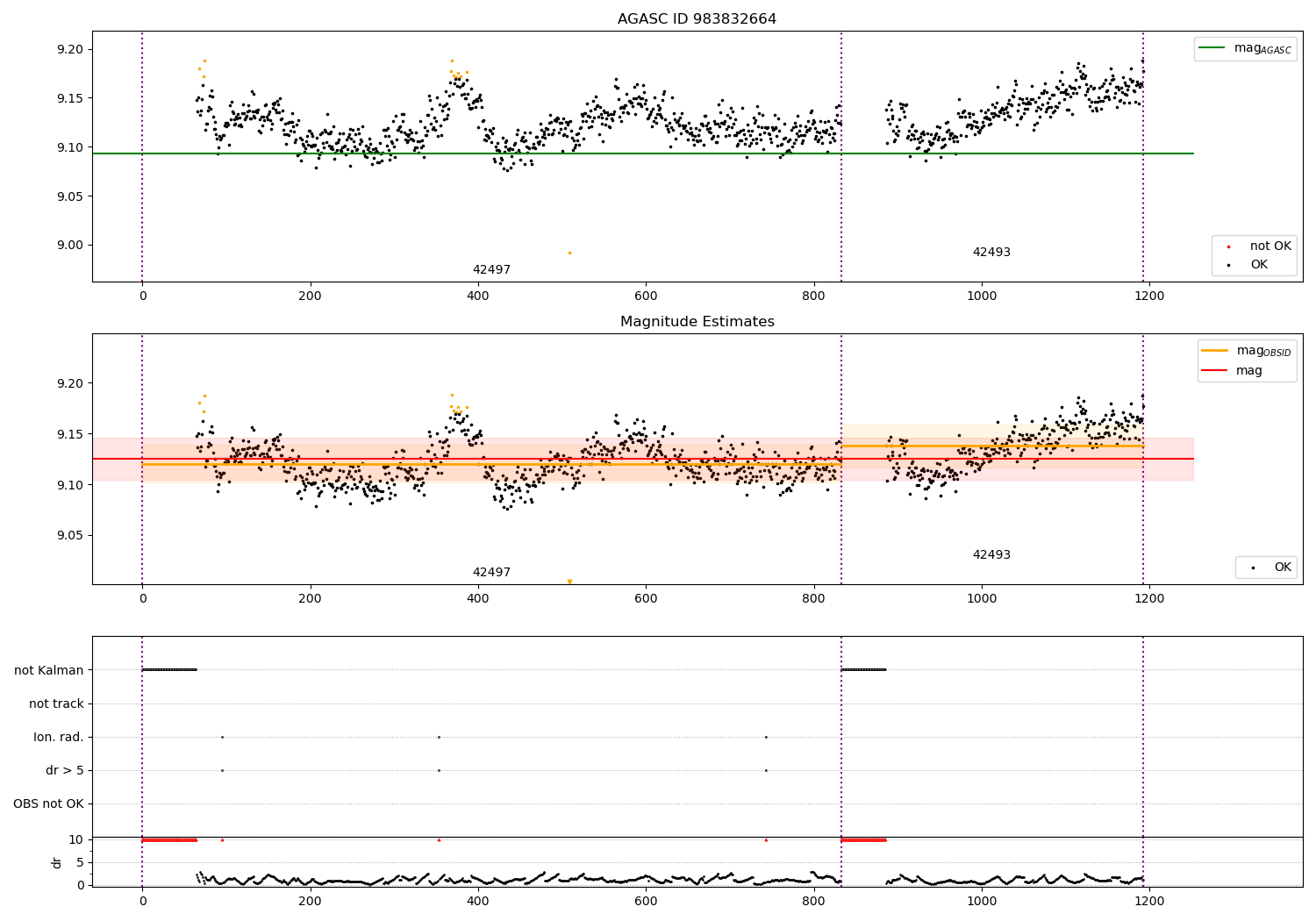Click the '9.05' y-tick in the Magnitude Estimates plot
Viewport: 1316px width, 921px height.
pyautogui.click(x=71, y=536)
